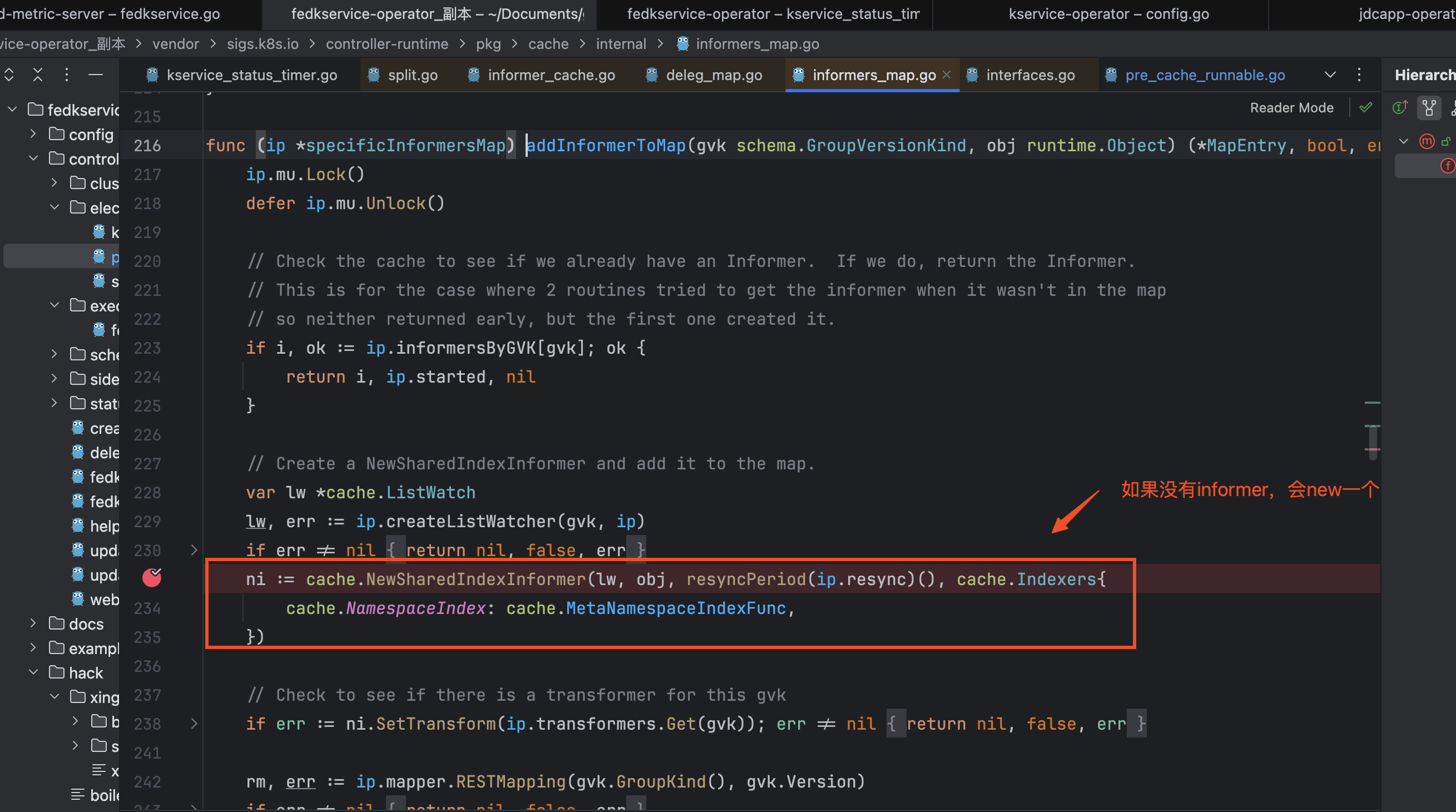Viewport: 1456px width, 812px height.
Task: Toggle Reader Mode in the editor
Action: point(1291,107)
